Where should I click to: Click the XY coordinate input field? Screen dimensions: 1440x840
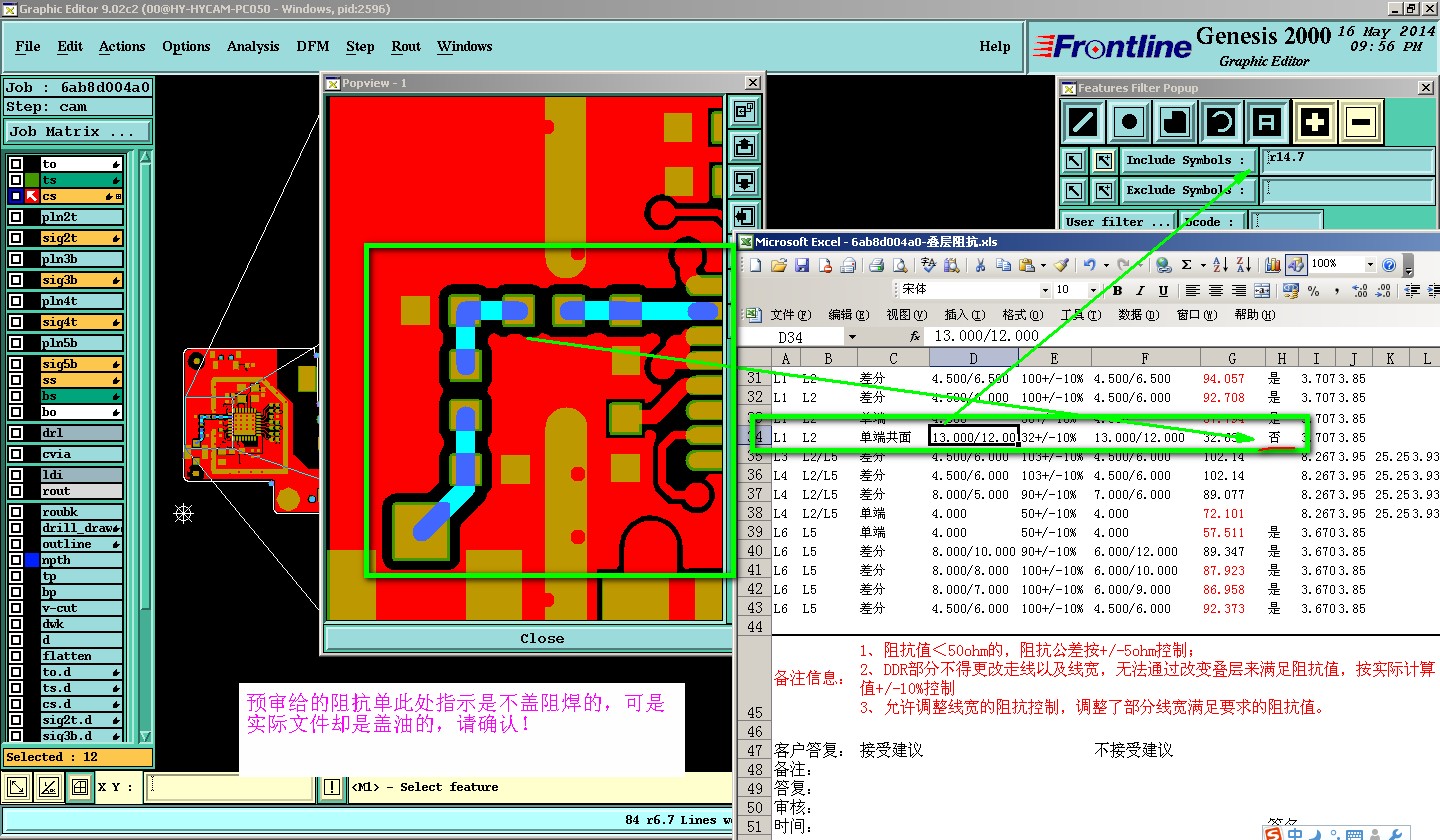coord(231,788)
